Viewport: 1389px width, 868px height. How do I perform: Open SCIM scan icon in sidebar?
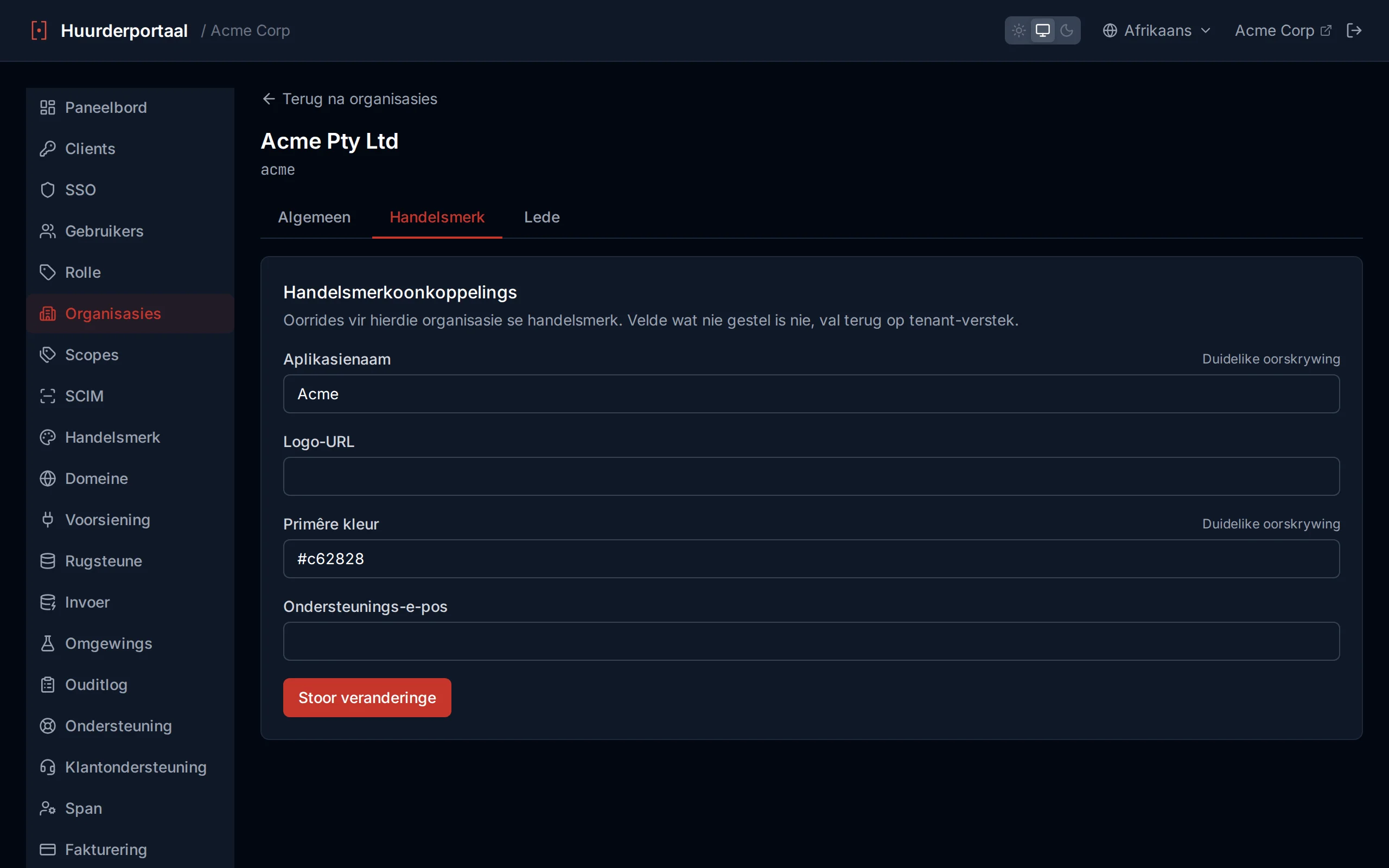pyautogui.click(x=48, y=396)
